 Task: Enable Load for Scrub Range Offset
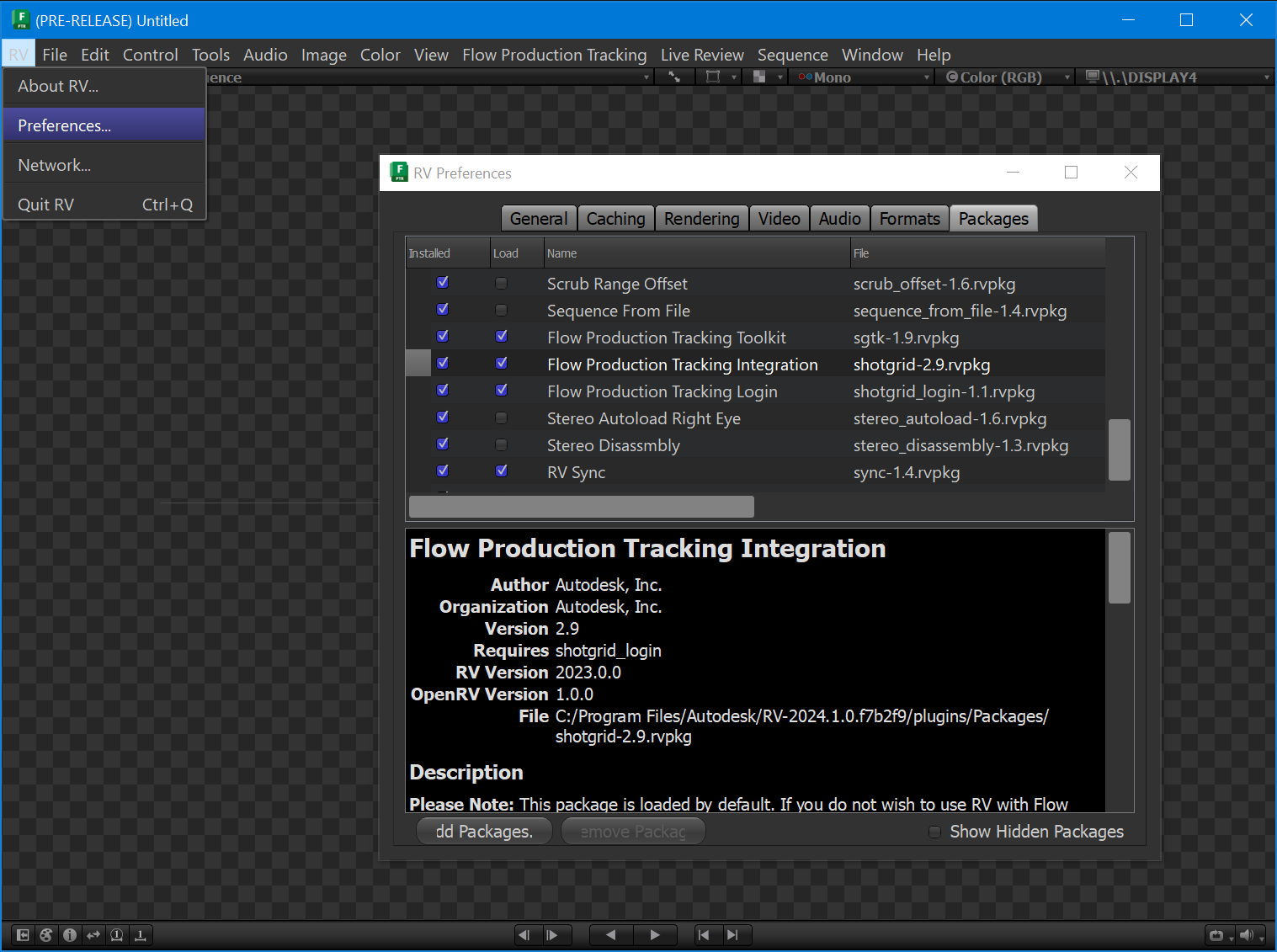pyautogui.click(x=502, y=284)
